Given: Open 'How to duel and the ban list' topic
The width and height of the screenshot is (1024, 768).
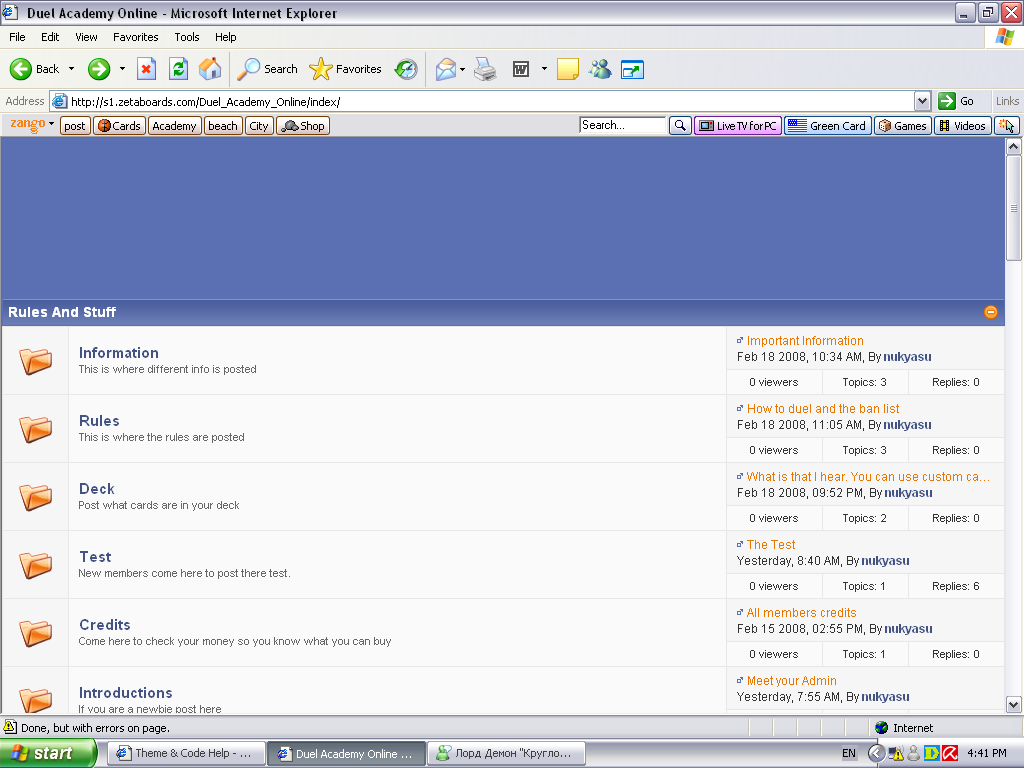Looking at the screenshot, I should [x=822, y=409].
